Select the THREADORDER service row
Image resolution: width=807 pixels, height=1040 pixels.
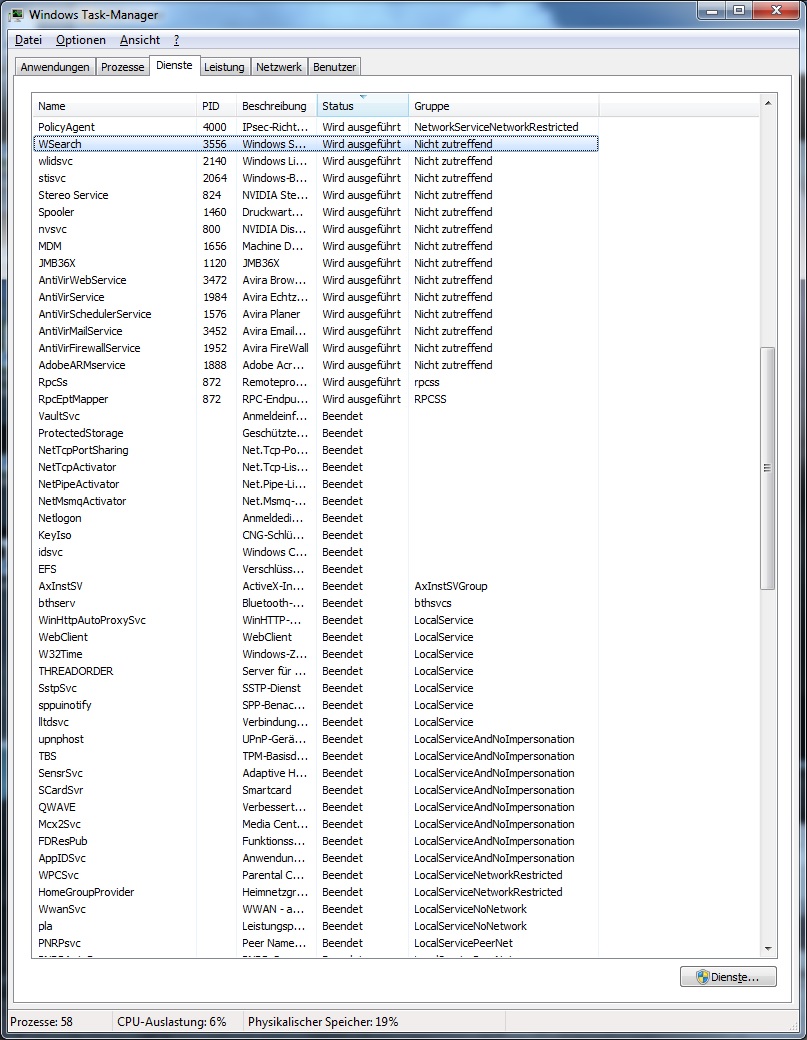coord(316,672)
